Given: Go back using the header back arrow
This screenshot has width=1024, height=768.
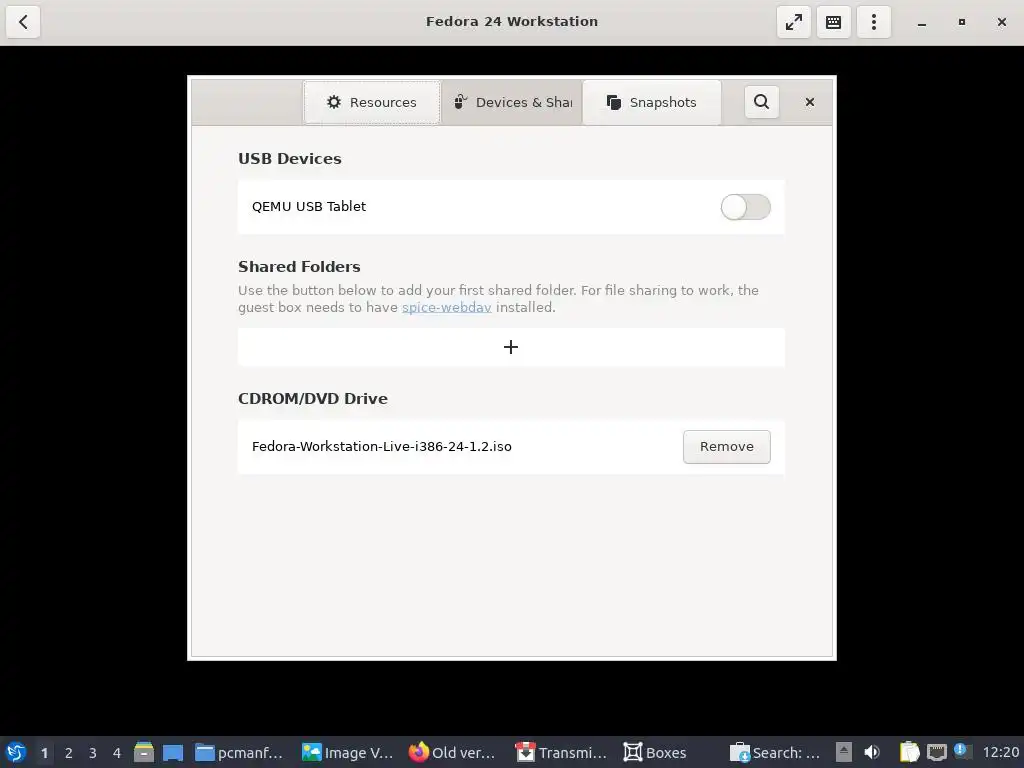Looking at the screenshot, I should click(23, 22).
